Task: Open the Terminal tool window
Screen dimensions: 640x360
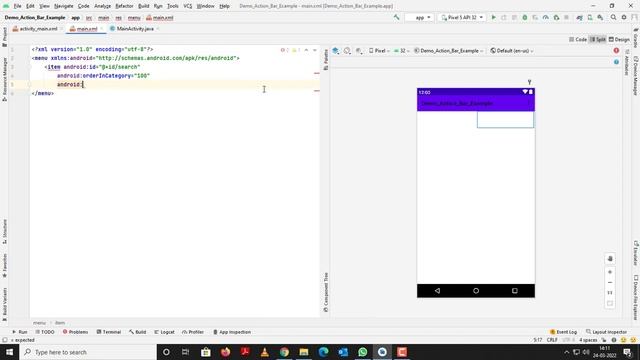Action: [x=109, y=332]
